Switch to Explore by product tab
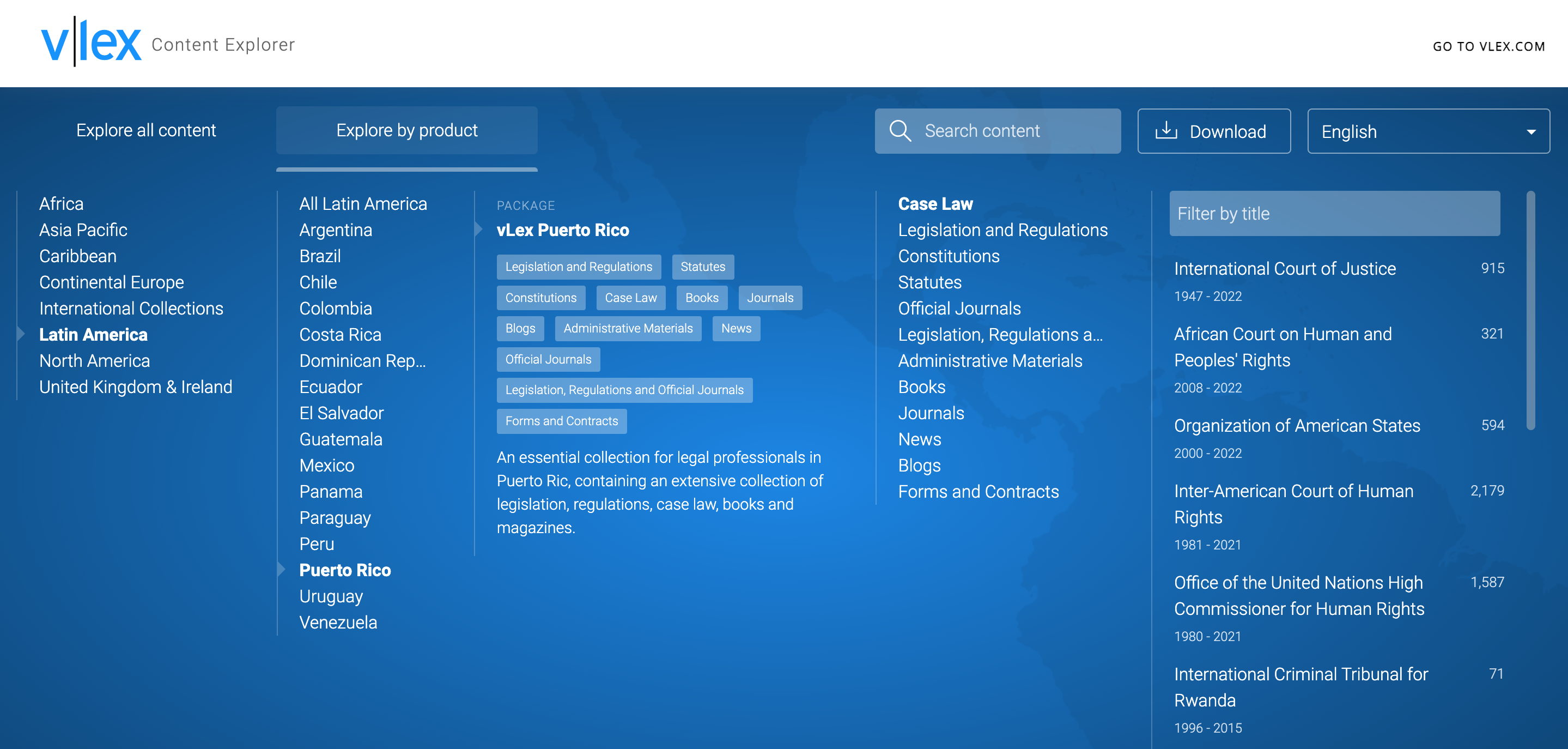 pos(406,130)
